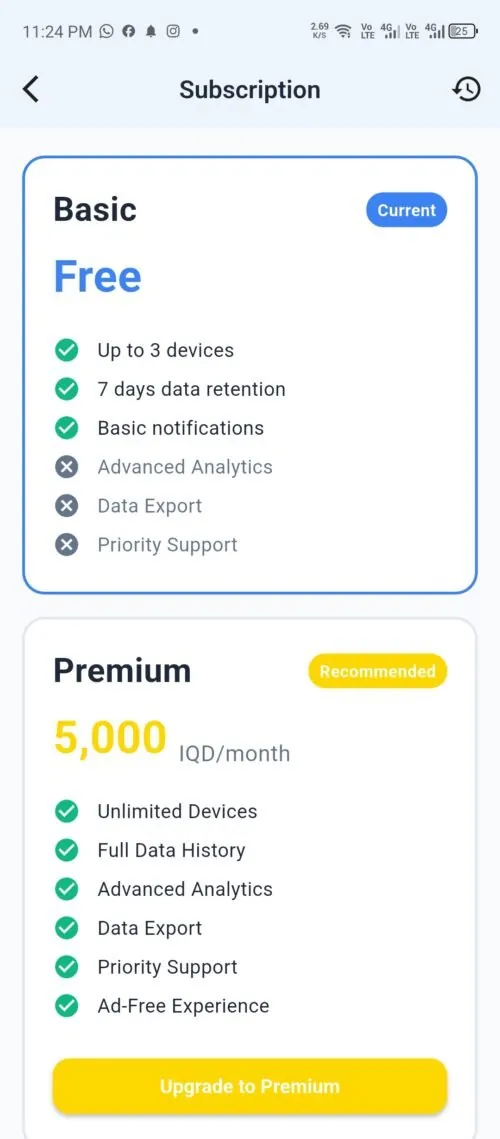Click check icon for 7 days data retention

point(66,389)
